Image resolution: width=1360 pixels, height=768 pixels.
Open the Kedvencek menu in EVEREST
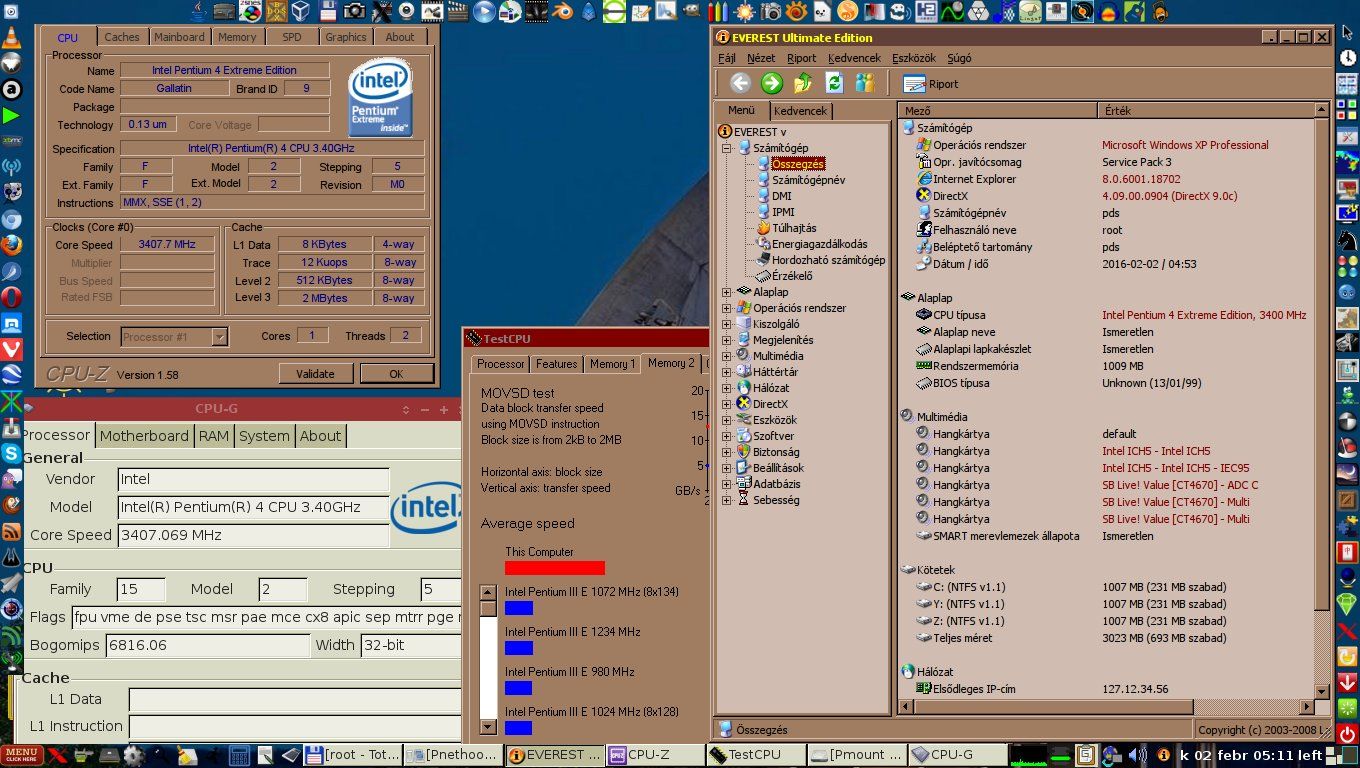854,58
